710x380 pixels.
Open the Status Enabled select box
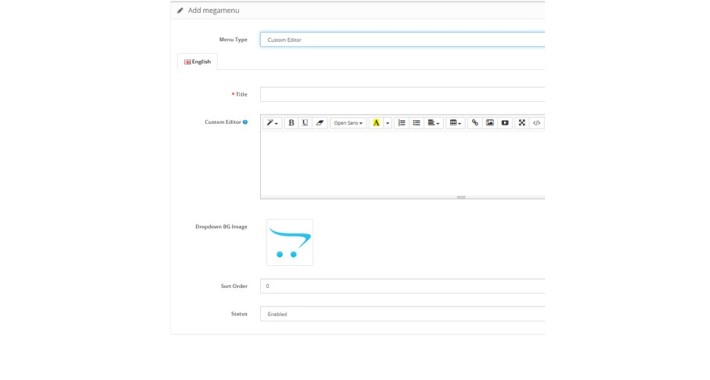pos(402,314)
